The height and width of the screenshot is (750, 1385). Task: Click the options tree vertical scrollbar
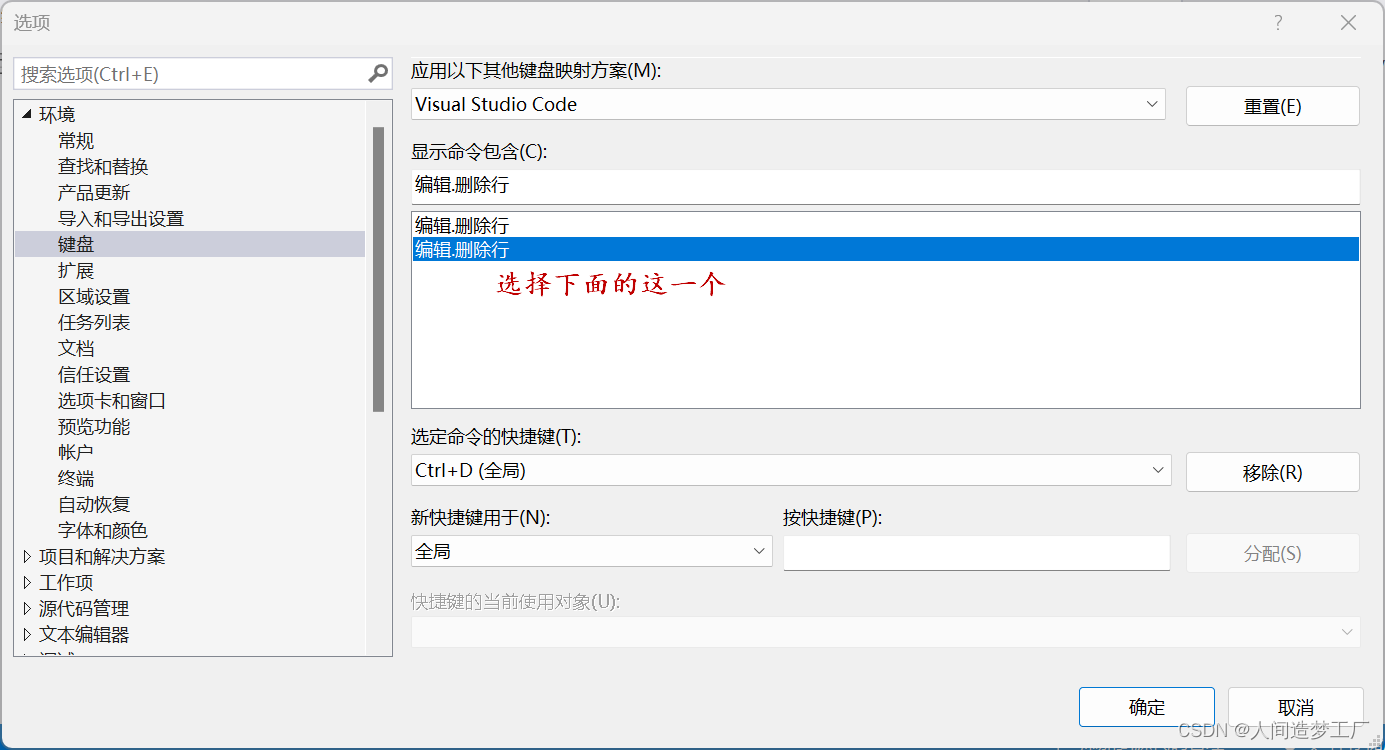[378, 270]
